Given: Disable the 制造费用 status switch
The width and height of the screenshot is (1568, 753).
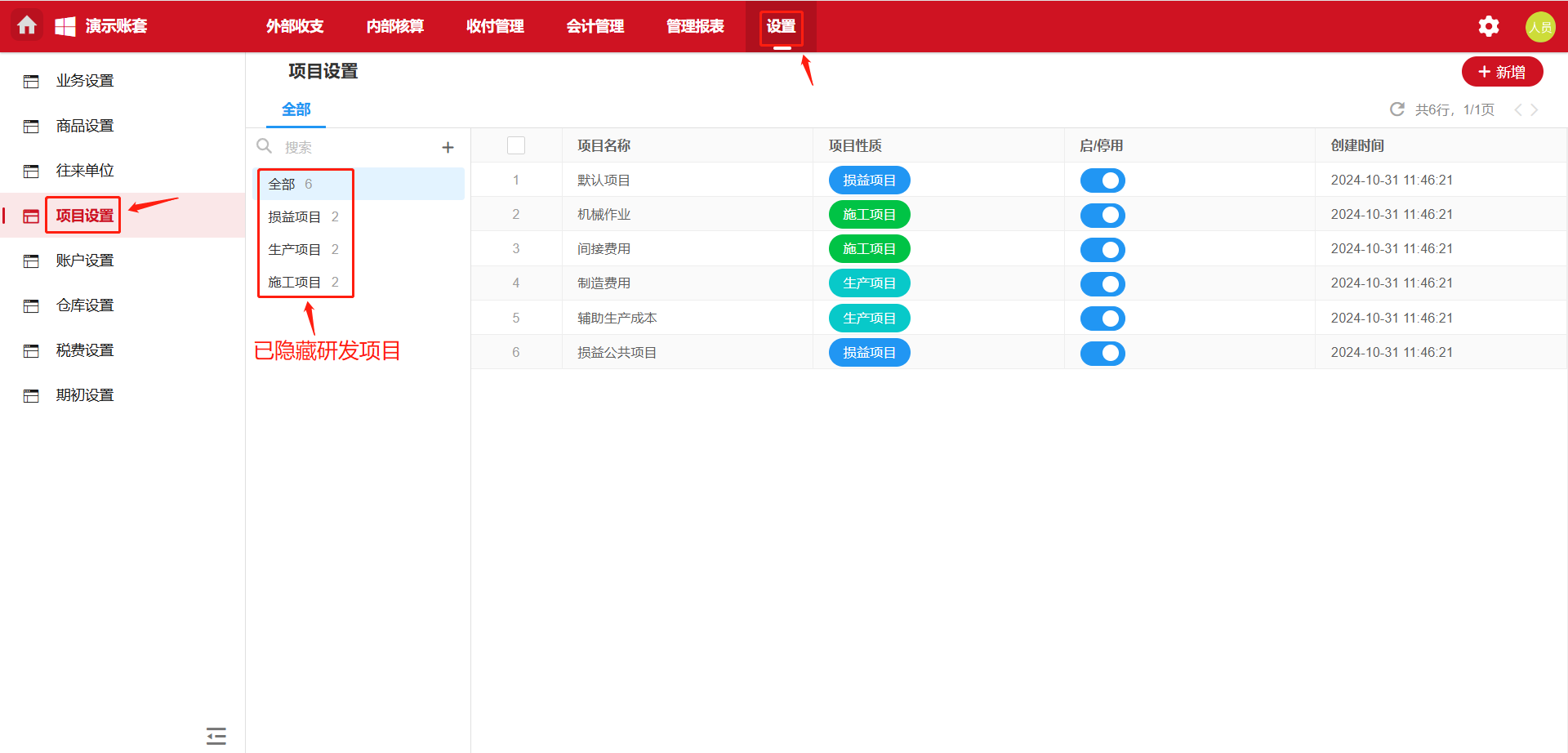Looking at the screenshot, I should (x=1102, y=284).
